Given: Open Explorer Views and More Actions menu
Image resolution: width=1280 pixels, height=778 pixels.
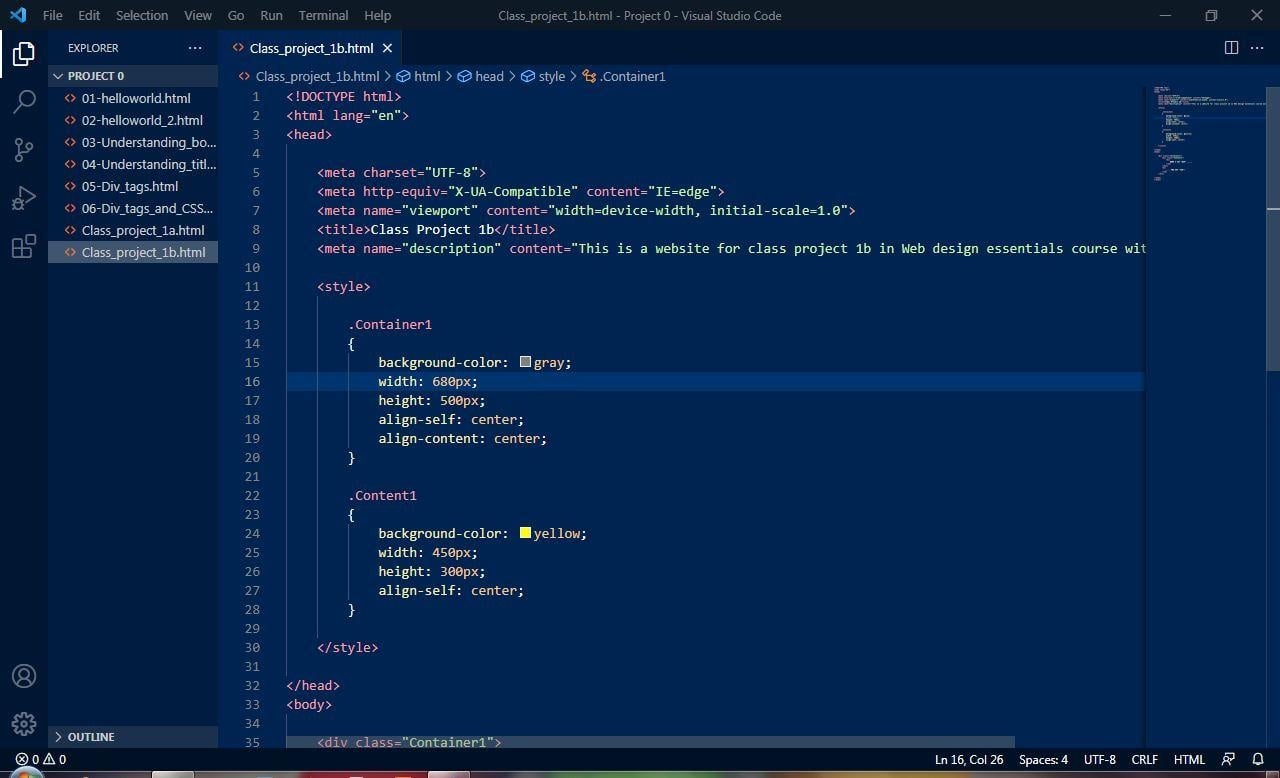Looking at the screenshot, I should point(195,48).
